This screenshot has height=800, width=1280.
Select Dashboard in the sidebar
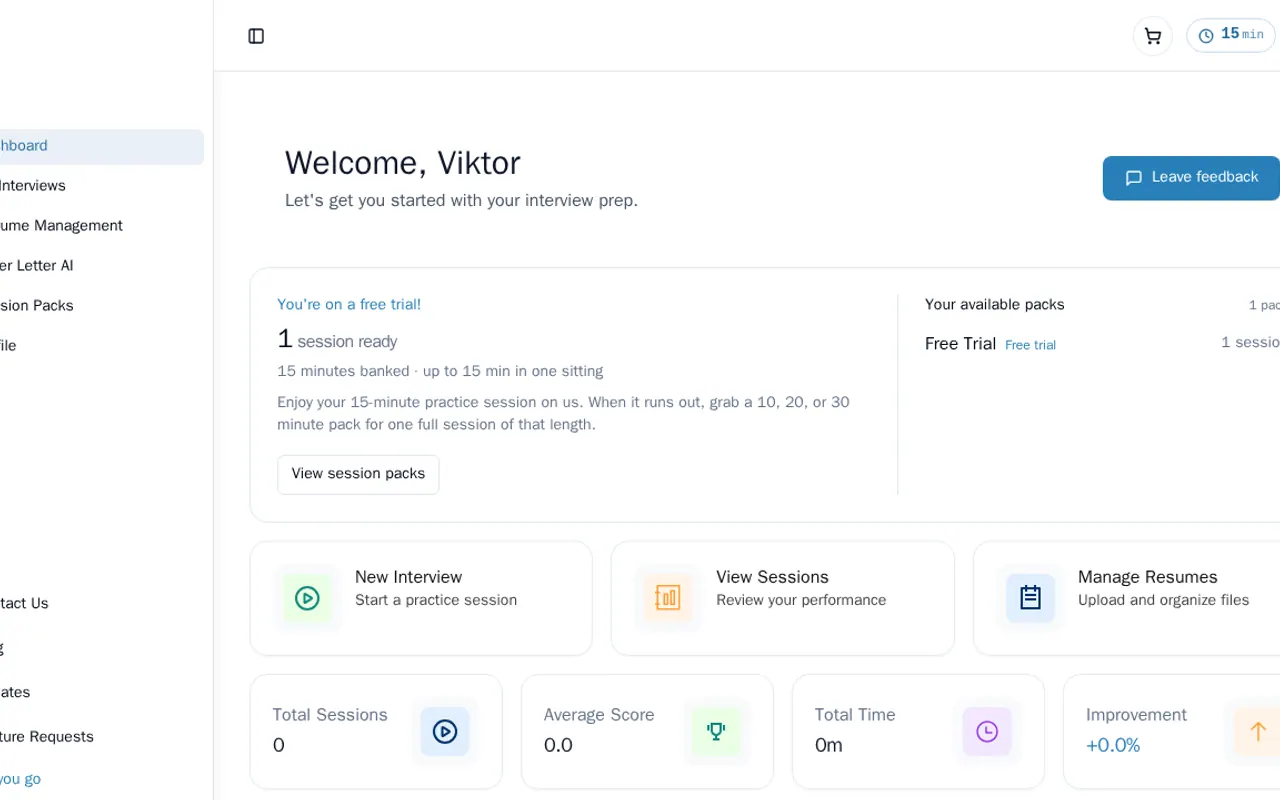(x=100, y=146)
